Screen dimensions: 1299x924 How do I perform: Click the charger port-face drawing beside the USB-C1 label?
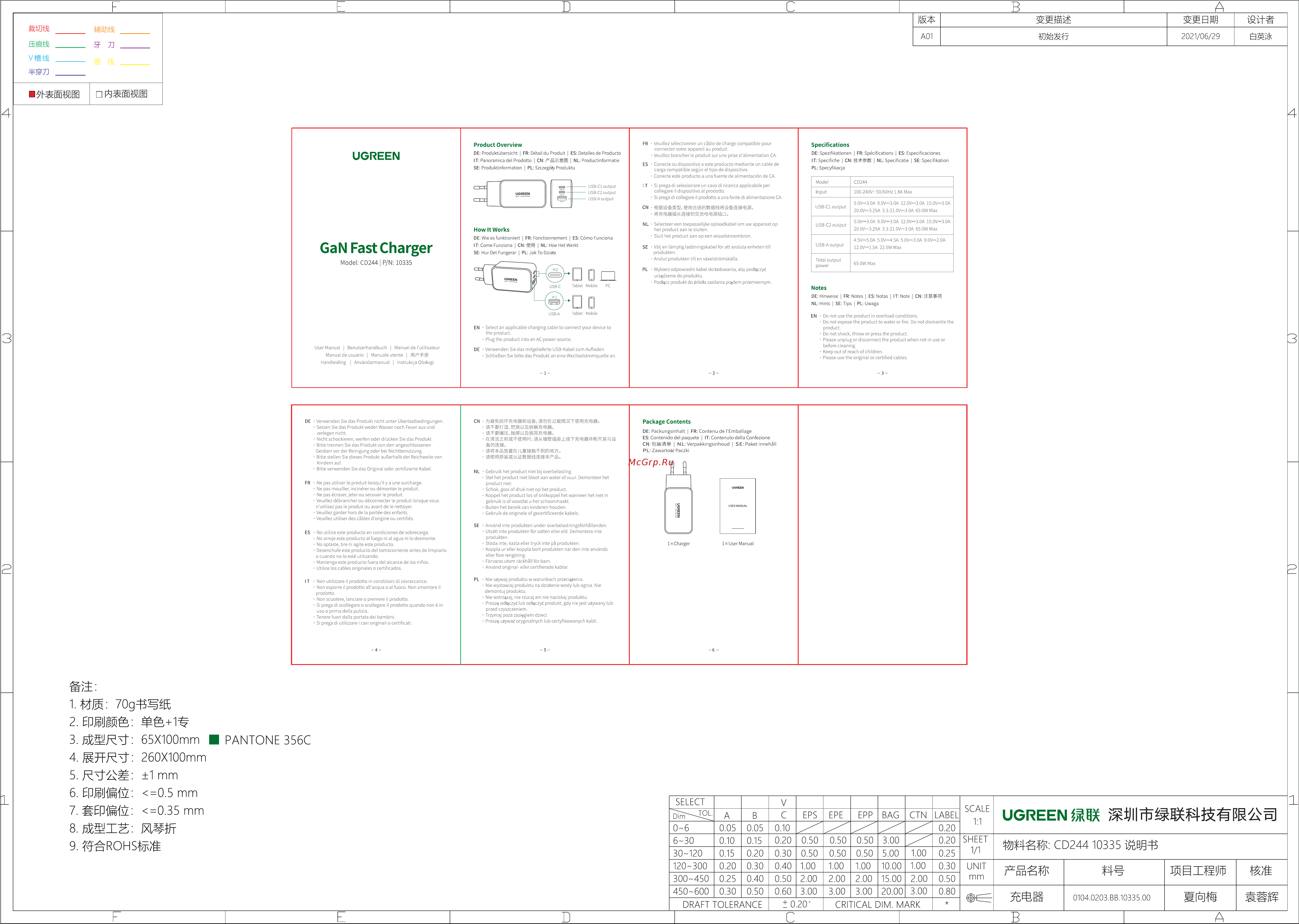(x=561, y=194)
